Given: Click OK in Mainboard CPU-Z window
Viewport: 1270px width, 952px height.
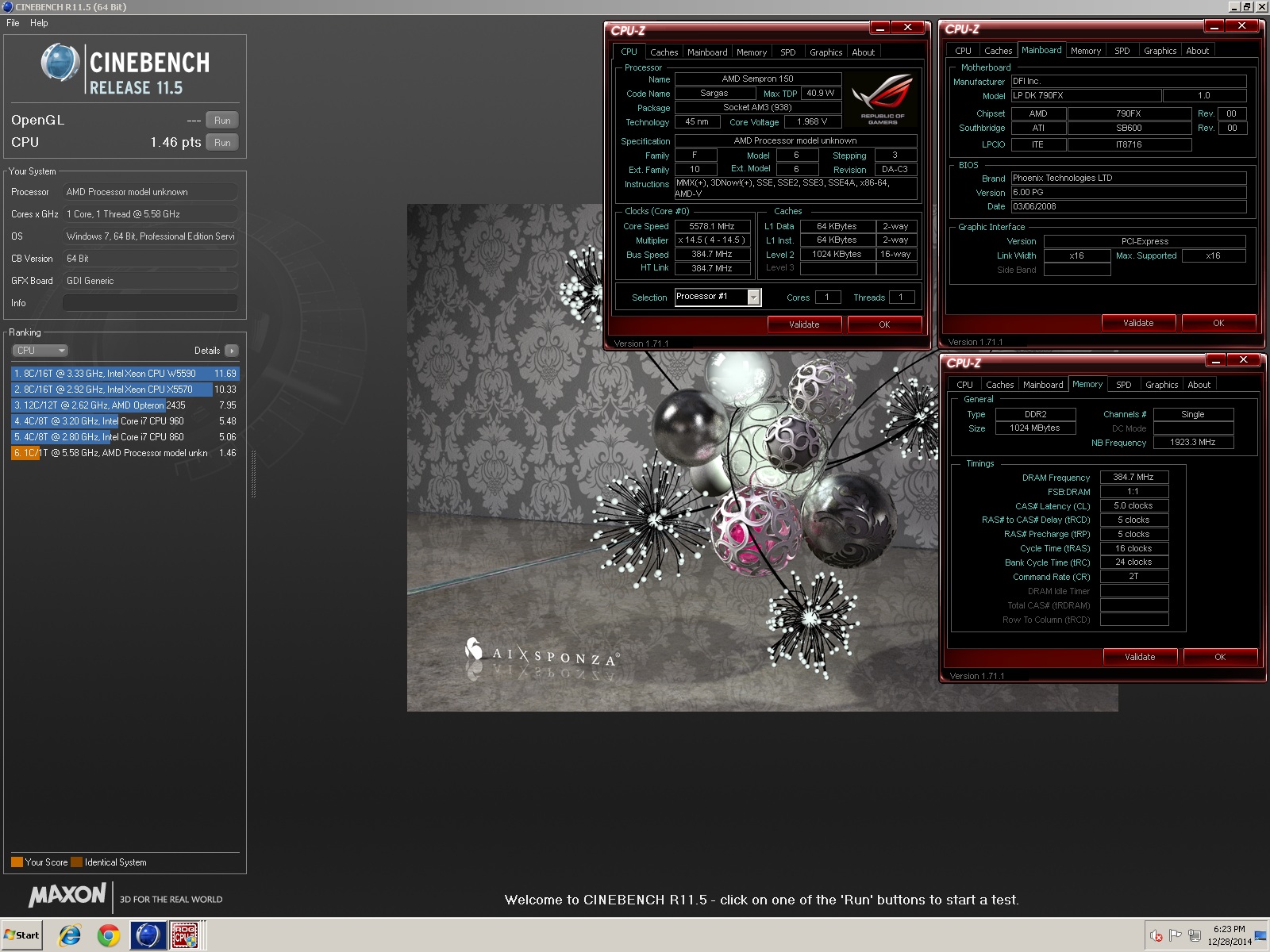Looking at the screenshot, I should coord(1218,323).
